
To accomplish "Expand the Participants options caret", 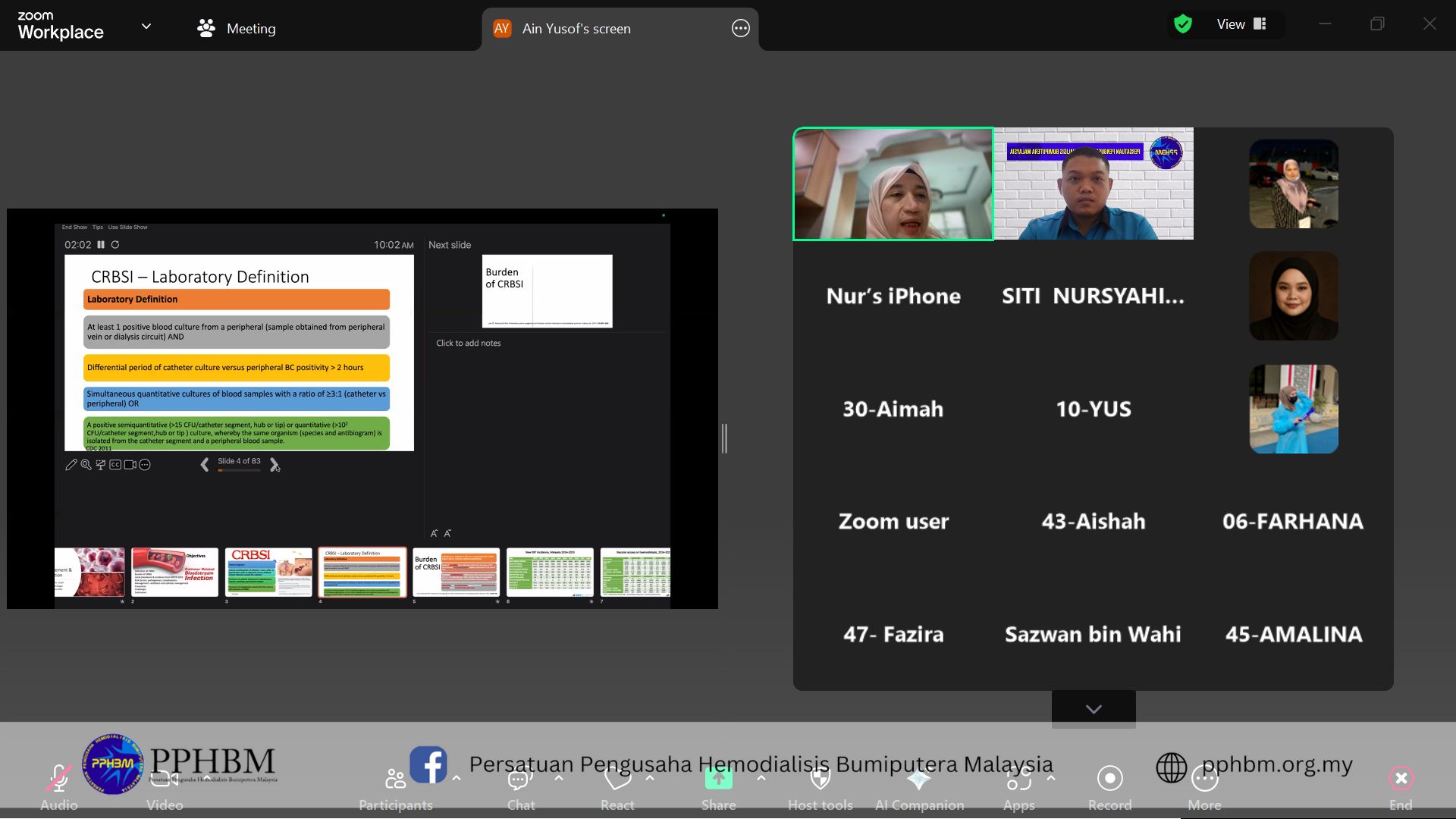I will point(457,777).
